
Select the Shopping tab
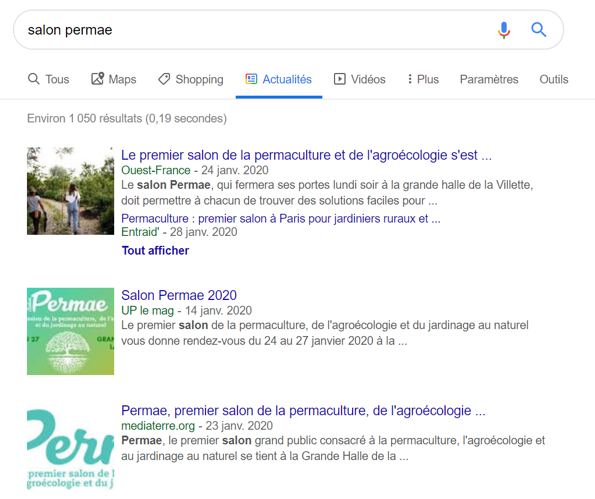(191, 79)
